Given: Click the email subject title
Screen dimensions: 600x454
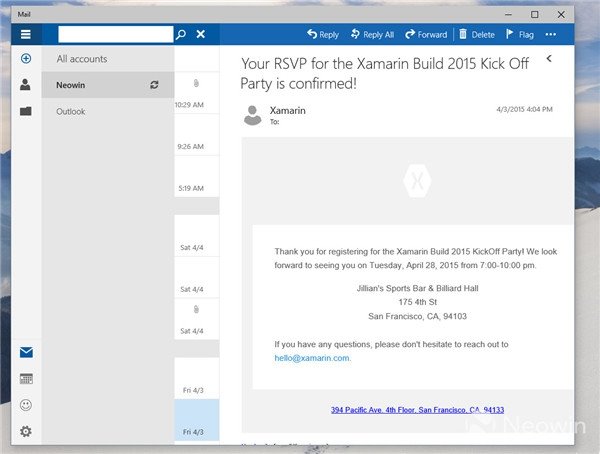Looking at the screenshot, I should (385, 73).
